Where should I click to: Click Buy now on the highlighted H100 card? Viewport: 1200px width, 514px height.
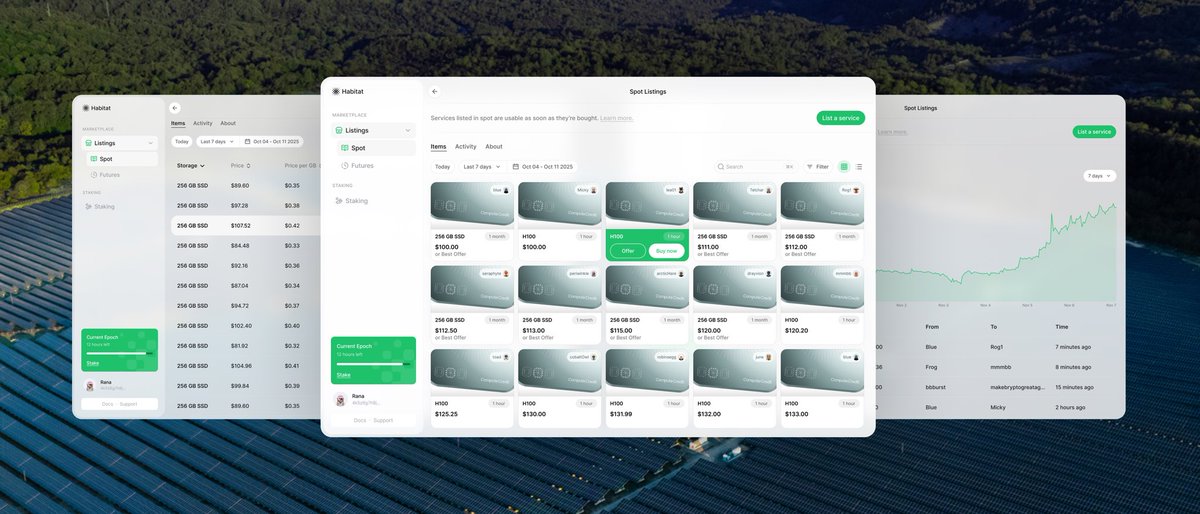pyautogui.click(x=665, y=251)
